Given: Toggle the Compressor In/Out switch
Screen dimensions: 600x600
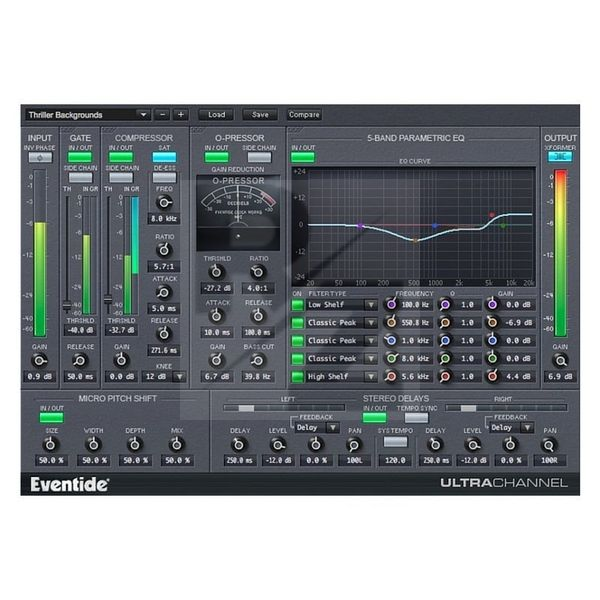Looking at the screenshot, I should click(121, 157).
